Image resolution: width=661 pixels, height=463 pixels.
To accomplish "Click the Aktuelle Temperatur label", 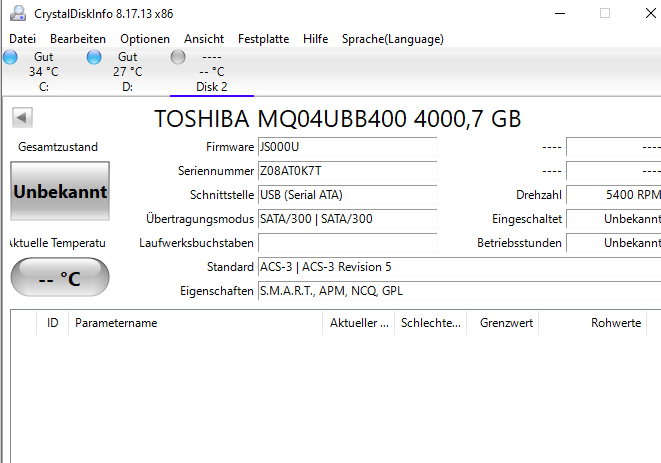I will point(58,243).
